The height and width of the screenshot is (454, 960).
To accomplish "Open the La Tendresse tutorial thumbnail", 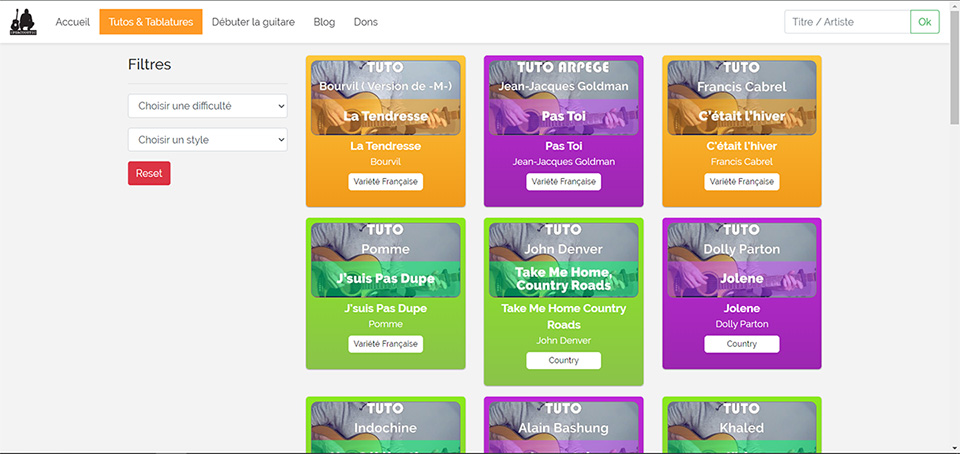I will (386, 98).
